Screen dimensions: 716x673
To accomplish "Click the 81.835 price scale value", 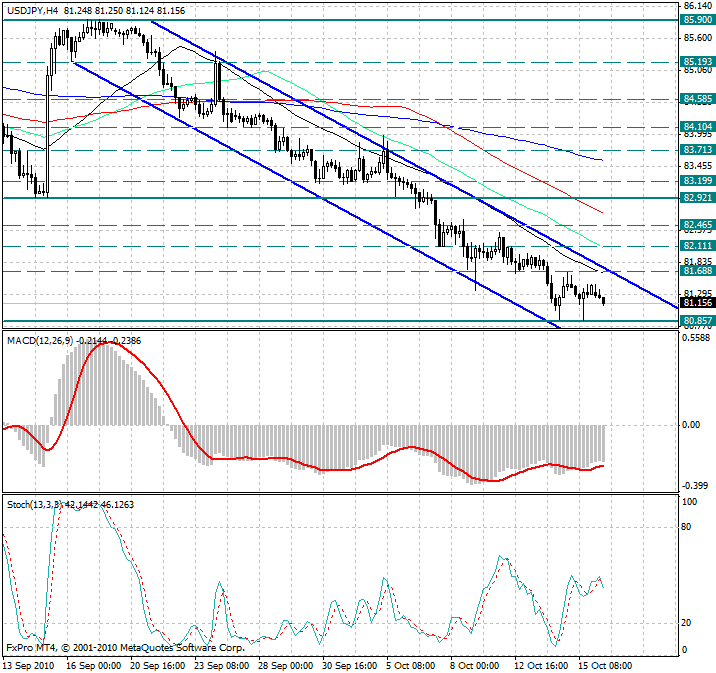I will (698, 262).
